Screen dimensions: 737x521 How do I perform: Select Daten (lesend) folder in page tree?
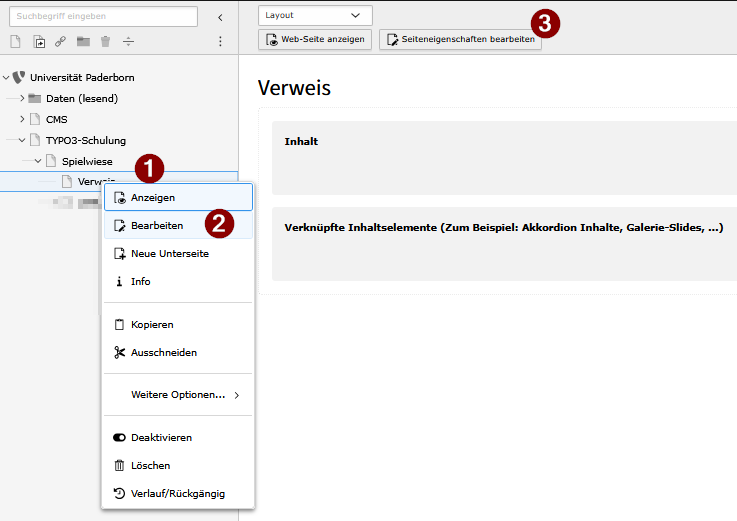(81, 98)
